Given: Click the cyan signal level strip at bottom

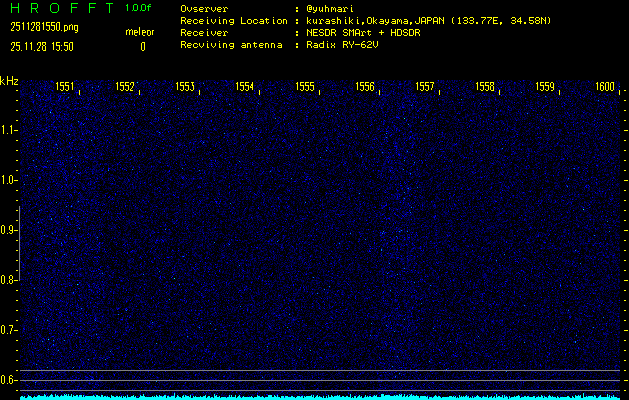Looking at the screenshot, I should point(320,396).
